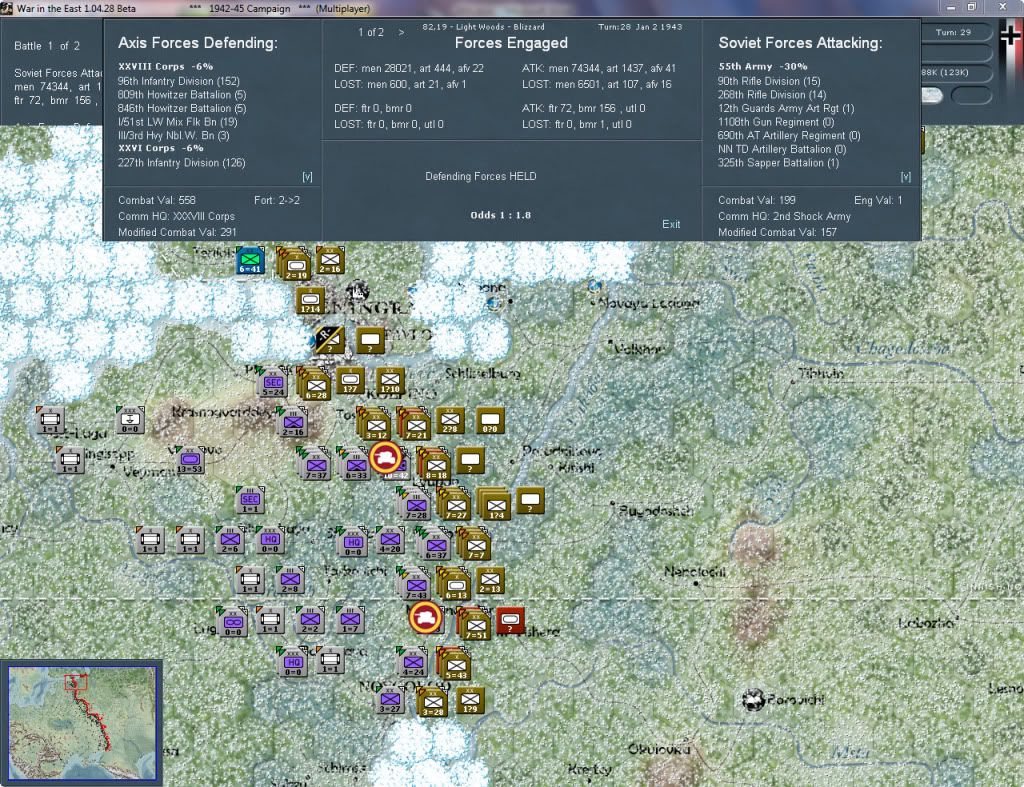Select the Soviet 8=18 infantry stack
Viewport: 1024px width, 787px height.
click(x=435, y=464)
